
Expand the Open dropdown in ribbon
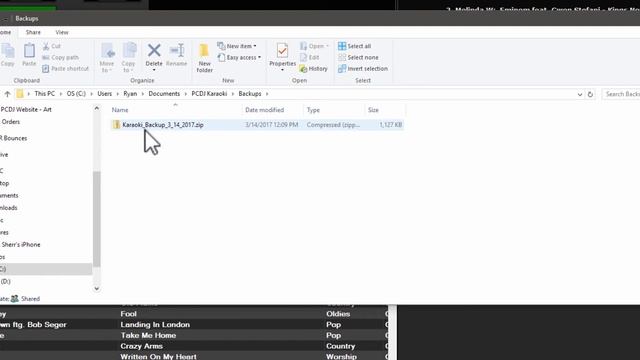click(327, 46)
